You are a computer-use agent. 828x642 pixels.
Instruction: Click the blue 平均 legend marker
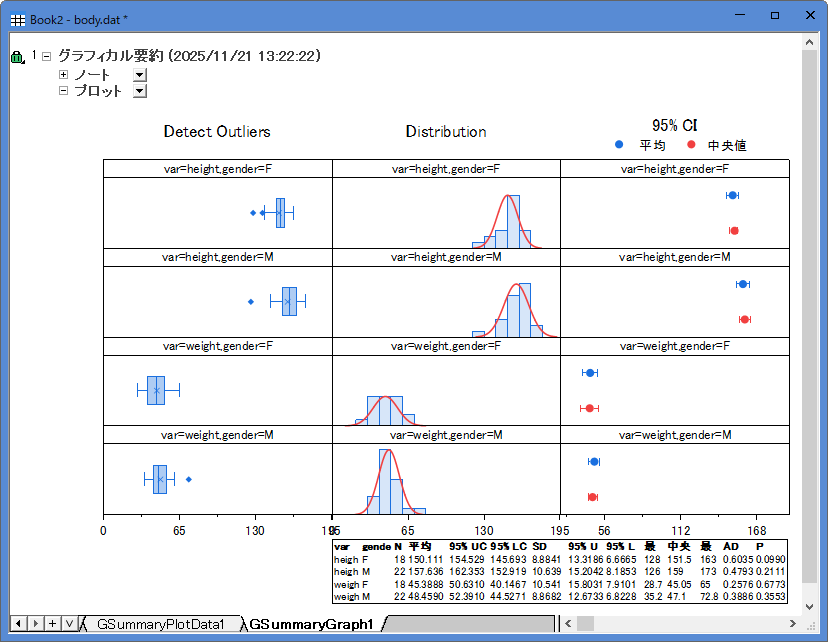(620, 145)
